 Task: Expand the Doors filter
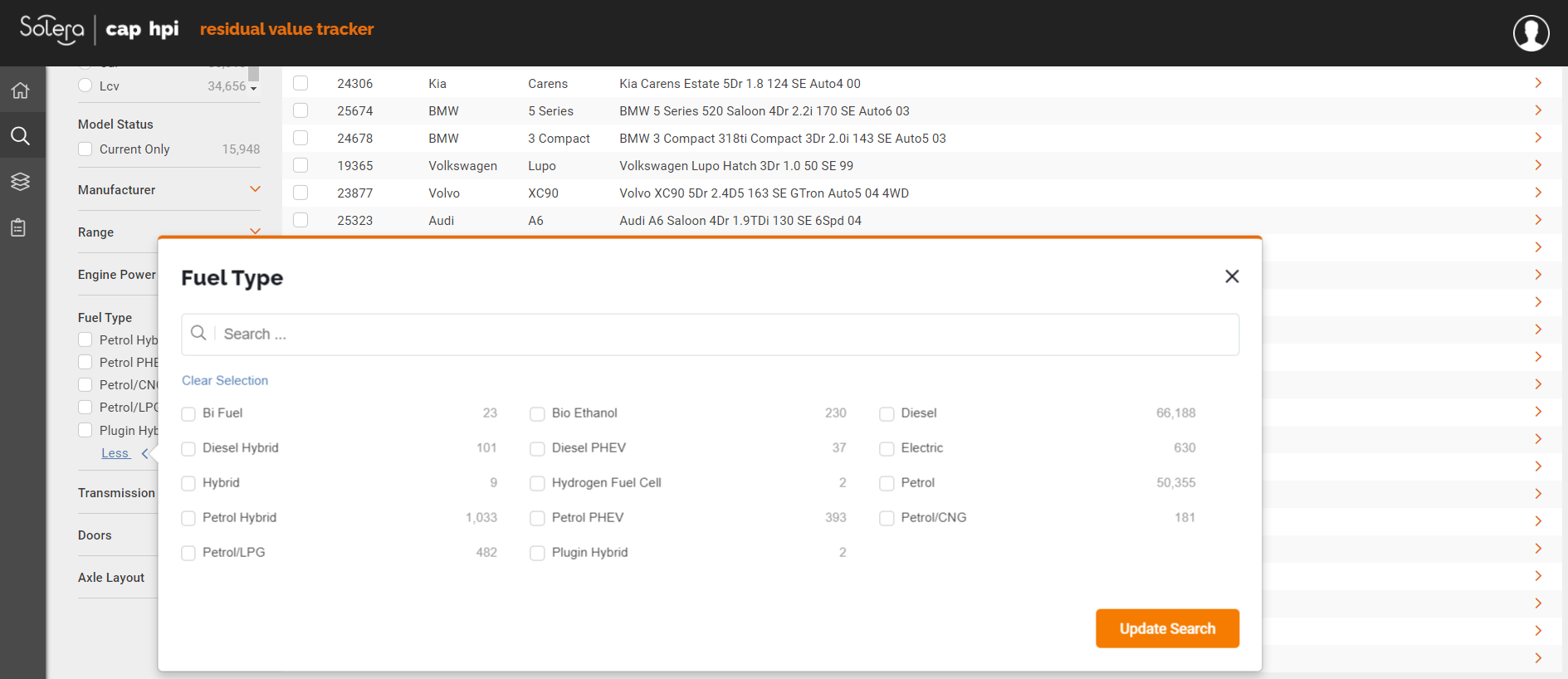tap(95, 535)
